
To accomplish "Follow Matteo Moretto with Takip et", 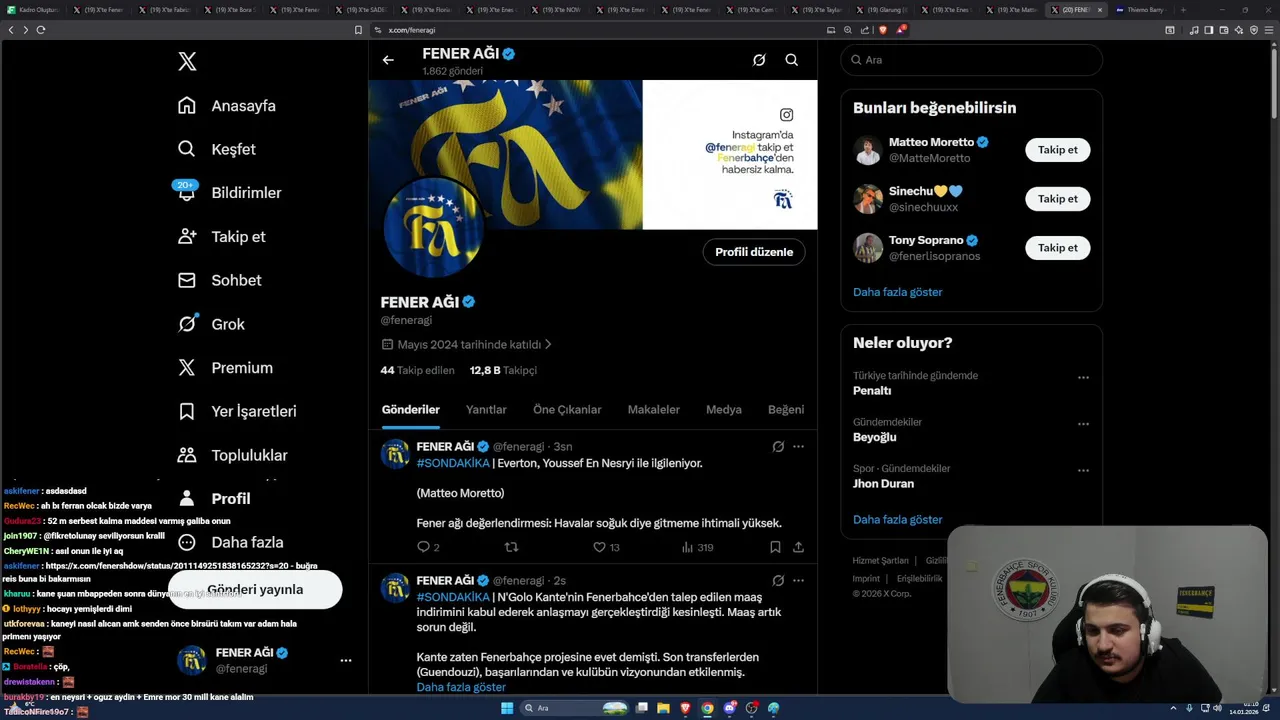I will point(1057,150).
